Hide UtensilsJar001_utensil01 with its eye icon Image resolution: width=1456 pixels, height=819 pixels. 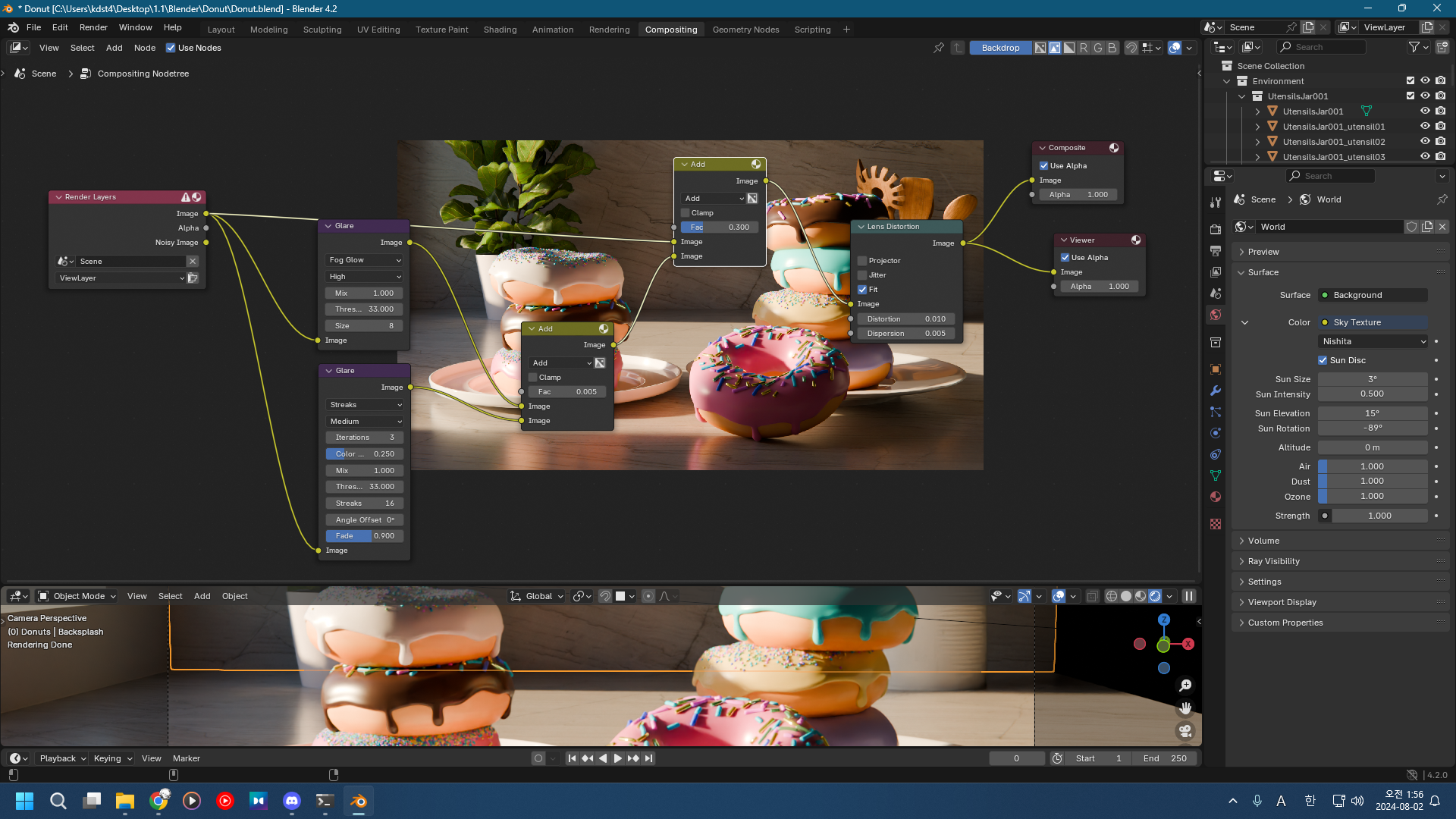tap(1425, 127)
